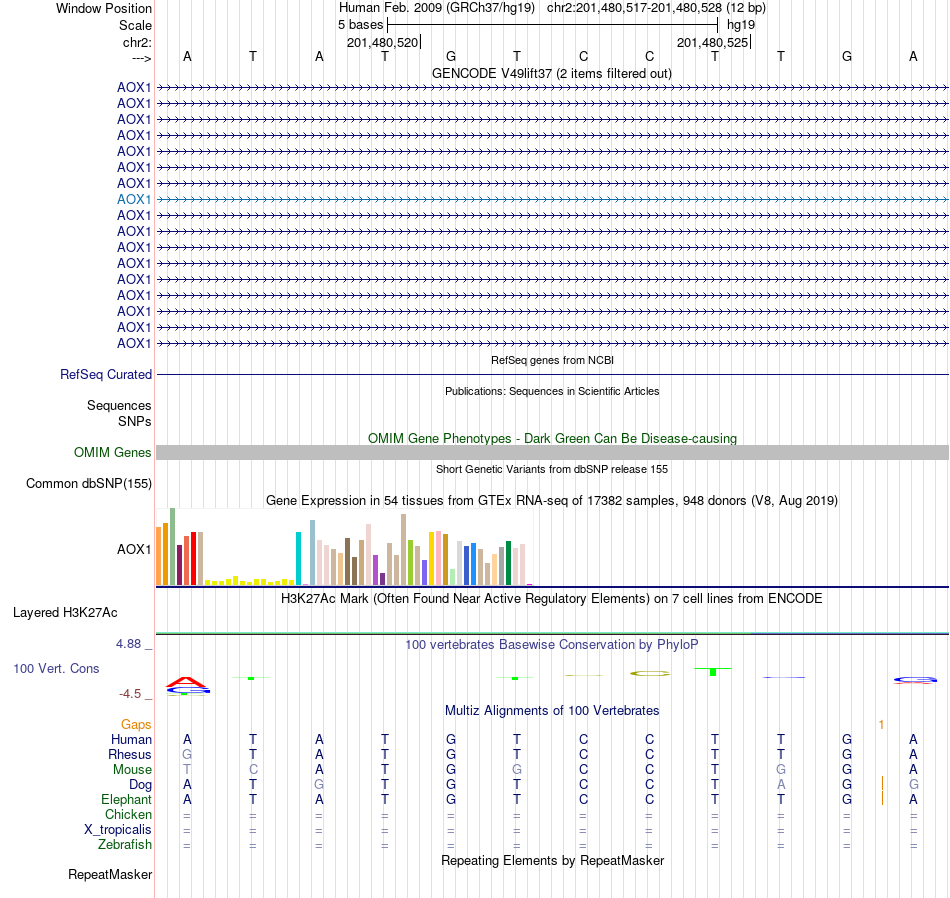
Task: Click the 201,480,525 coordinate on the ruler
Action: [712, 42]
